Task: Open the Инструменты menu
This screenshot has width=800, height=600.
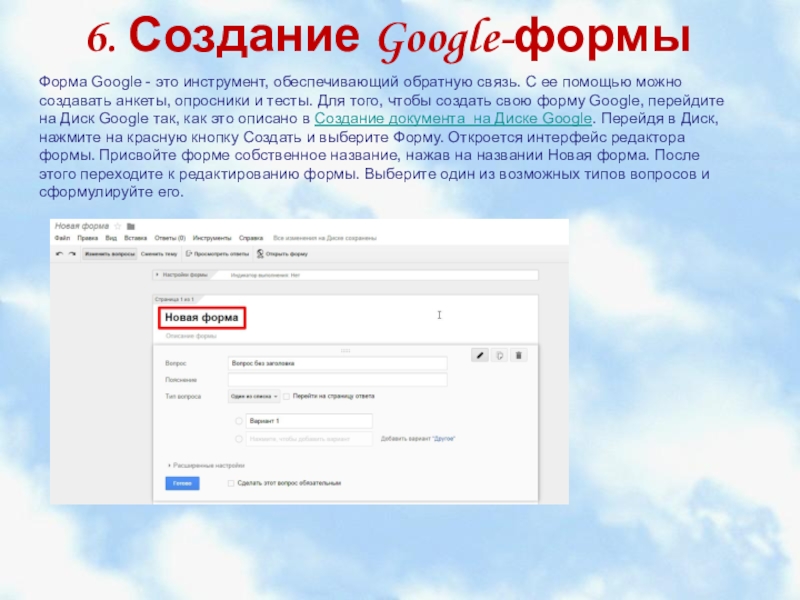Action: click(x=212, y=238)
